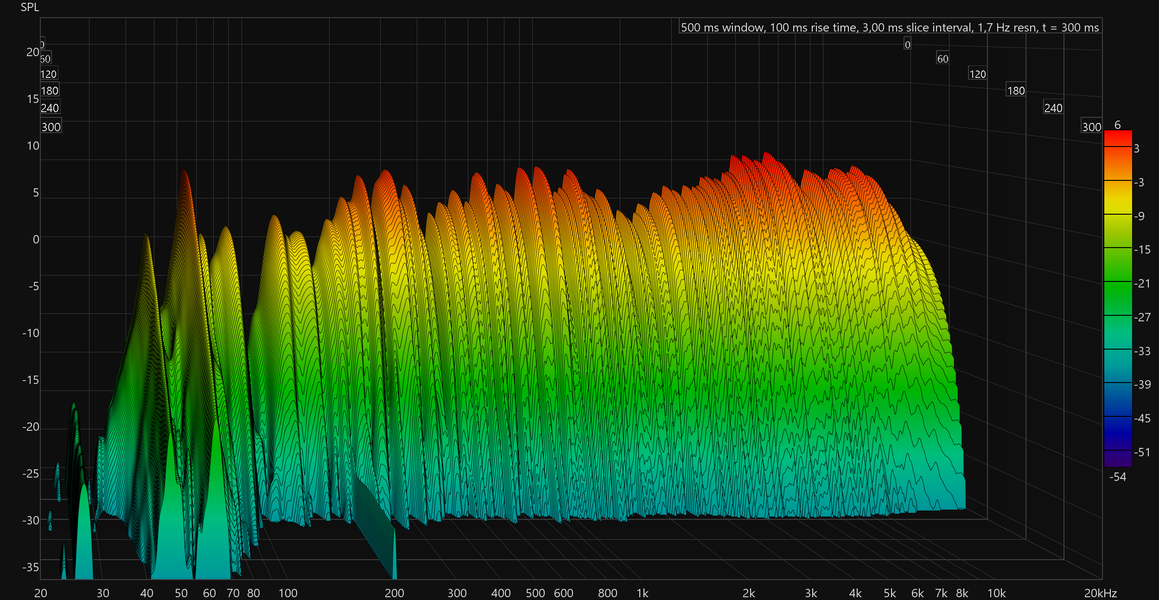
Task: Click the '5' SPL axis tick label
Action: (34, 193)
